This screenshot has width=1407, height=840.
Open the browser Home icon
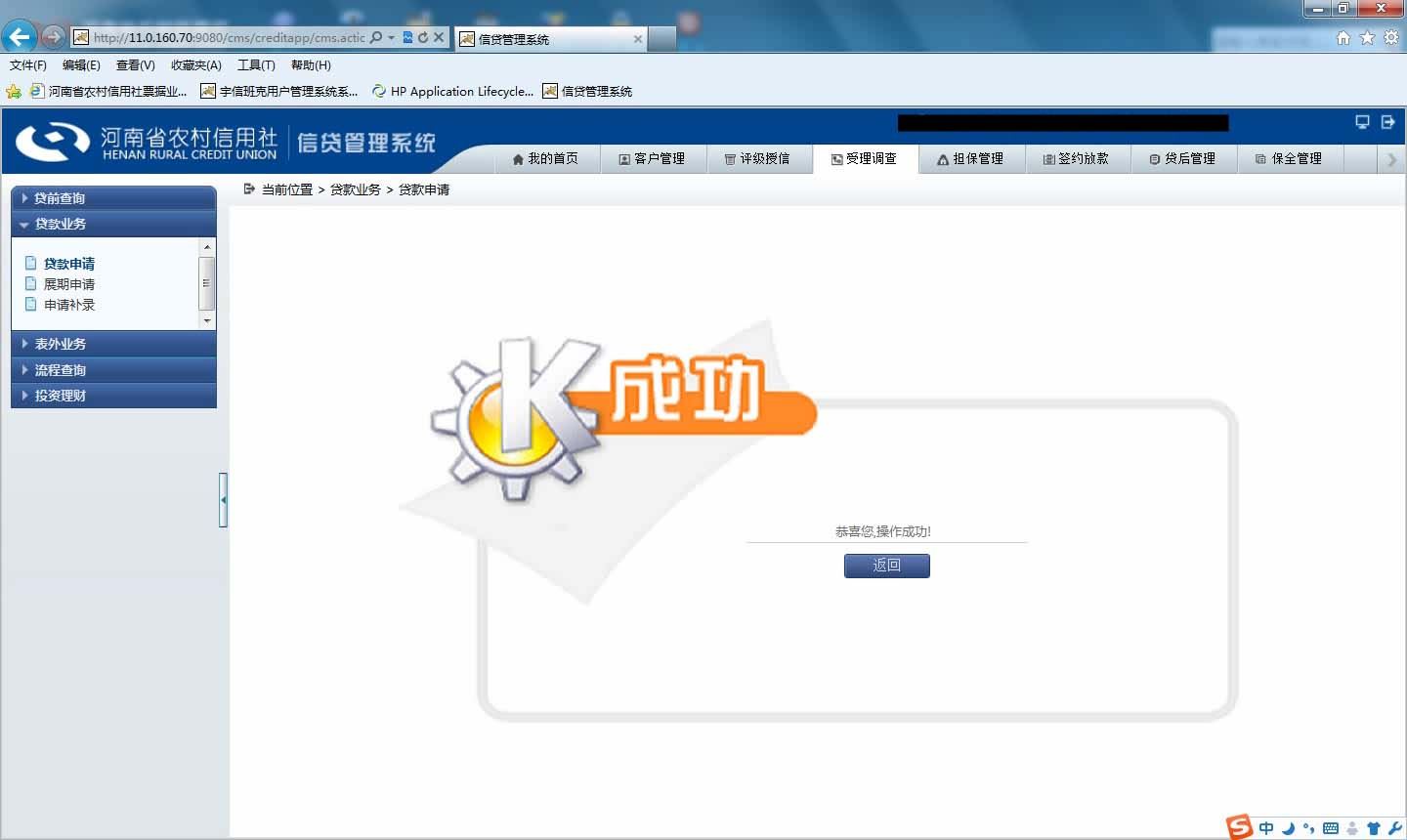pos(1343,37)
